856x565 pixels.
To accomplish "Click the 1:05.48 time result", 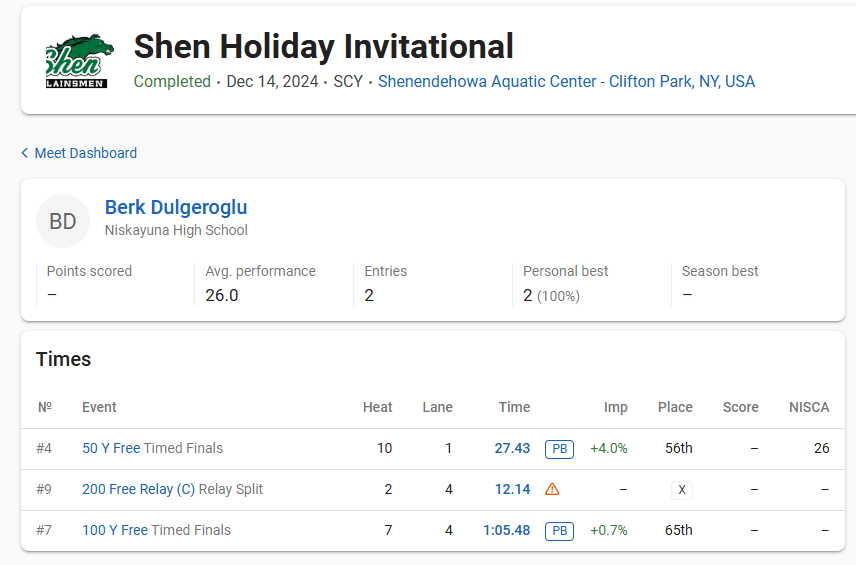I will [x=506, y=531].
